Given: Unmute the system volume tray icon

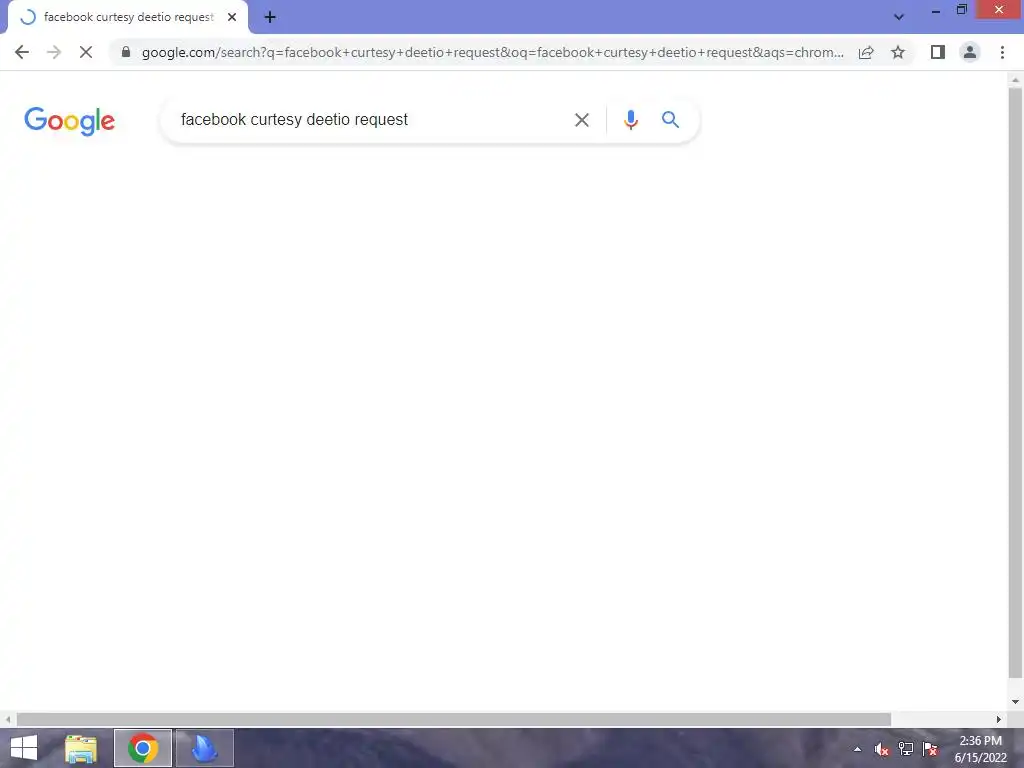Looking at the screenshot, I should tap(882, 749).
